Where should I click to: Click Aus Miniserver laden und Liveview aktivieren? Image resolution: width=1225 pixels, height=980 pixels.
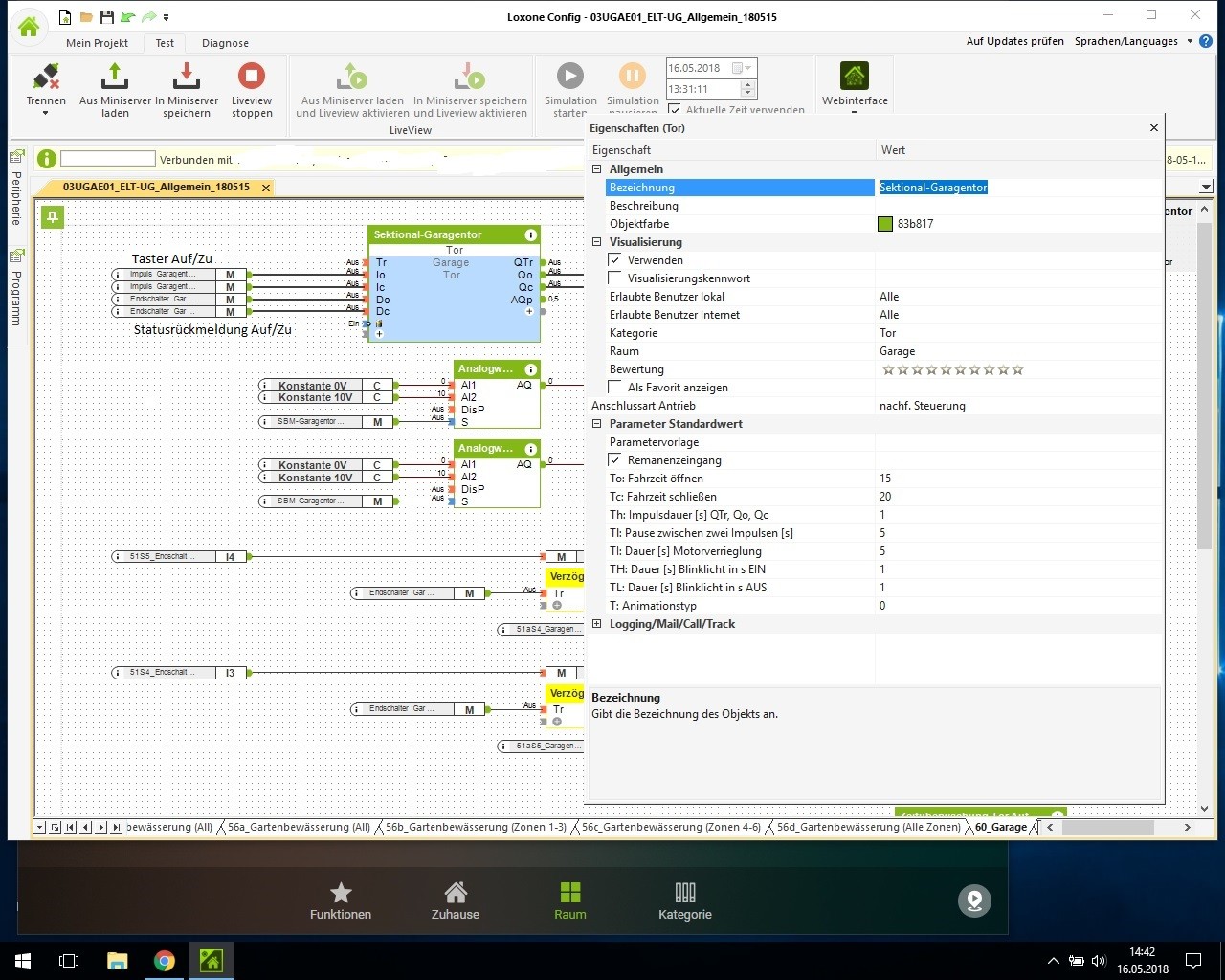pos(352,90)
